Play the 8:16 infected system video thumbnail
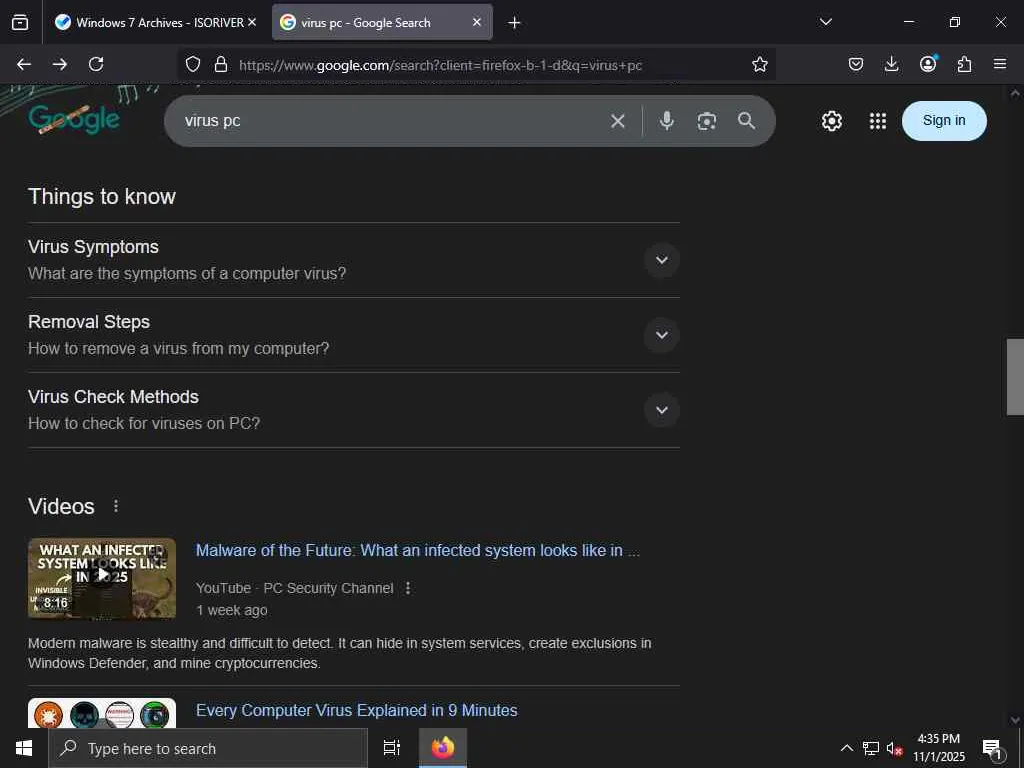 [102, 578]
